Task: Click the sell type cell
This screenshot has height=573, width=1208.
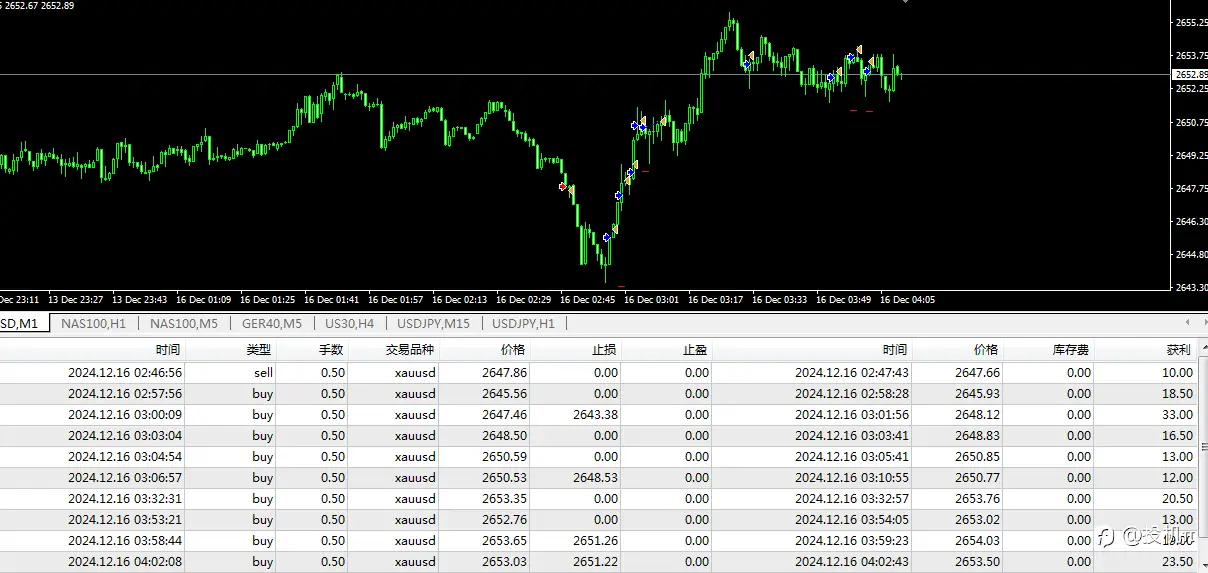Action: tap(264, 372)
